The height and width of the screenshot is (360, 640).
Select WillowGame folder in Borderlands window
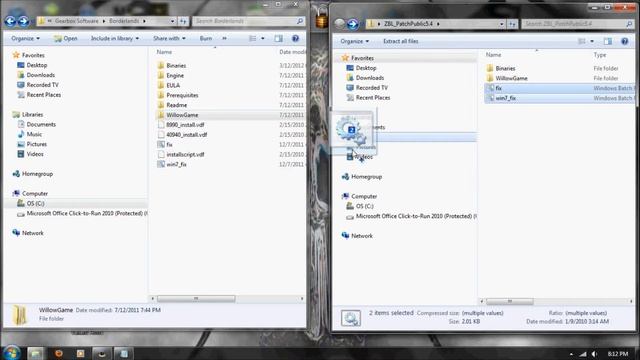[x=182, y=115]
